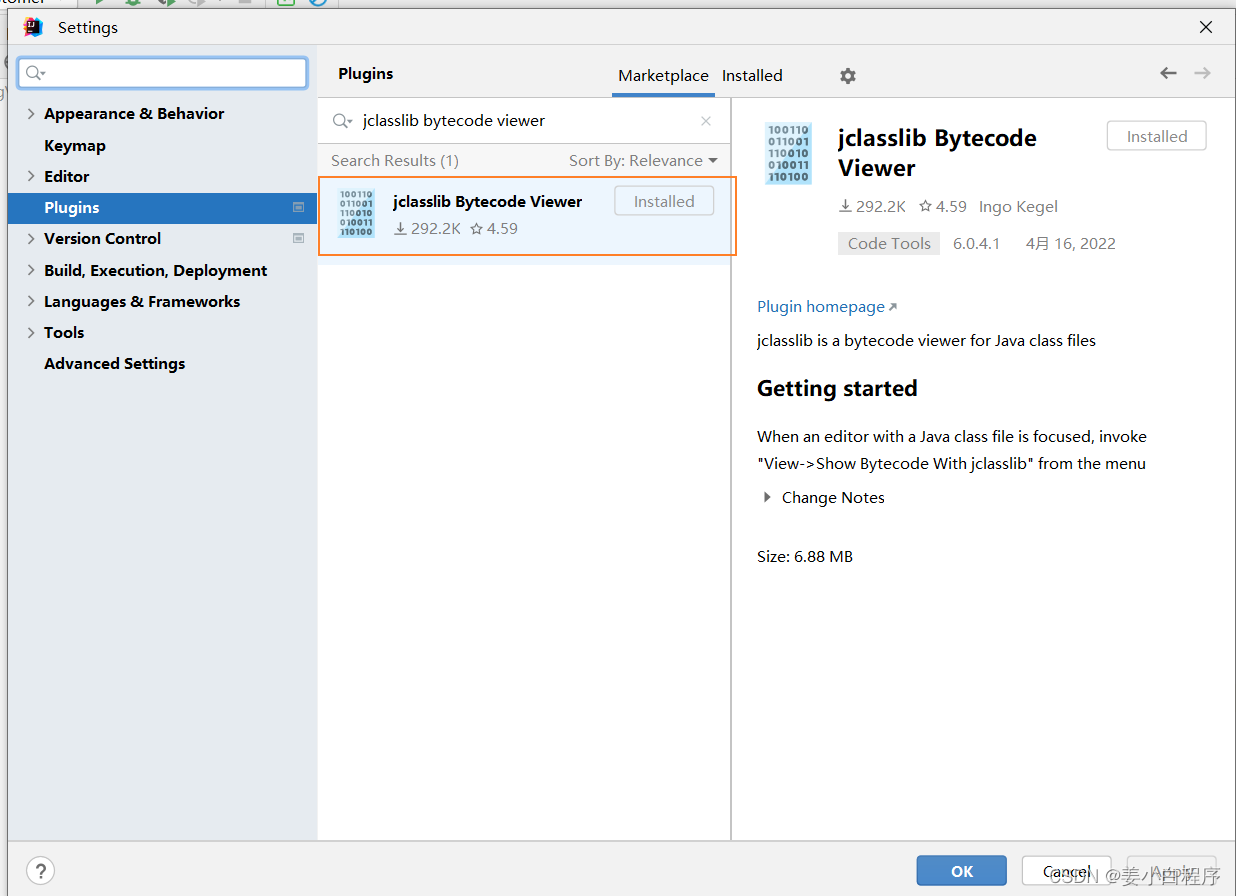Switch to the Installed tab

(752, 76)
